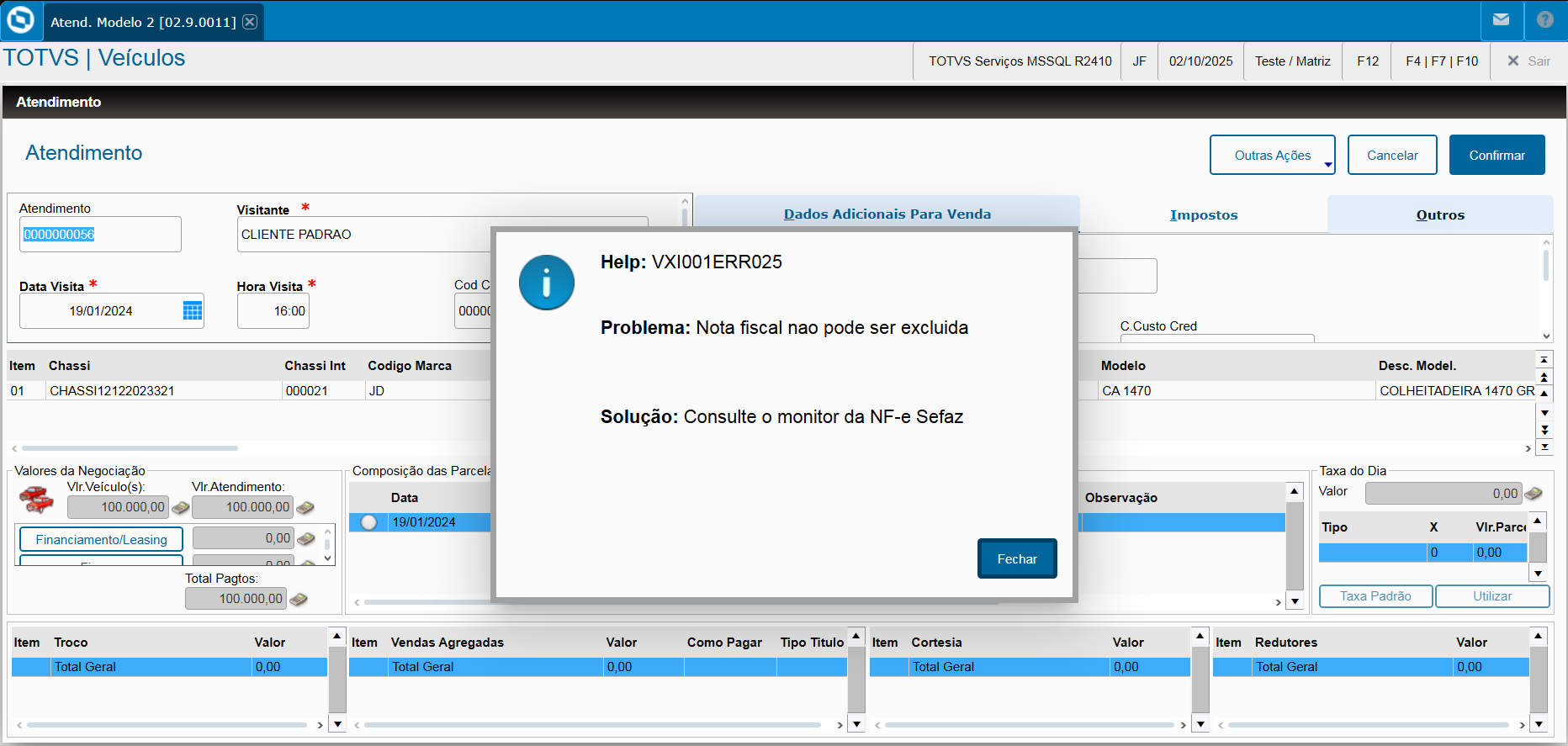Select the Total Geral row in Troco table
The image size is (1568, 746).
pyautogui.click(x=169, y=667)
